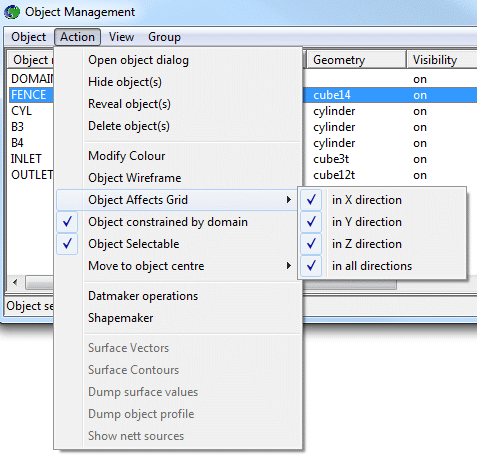Sort by Visibility column header
This screenshot has height=463, width=477.
coord(442,60)
